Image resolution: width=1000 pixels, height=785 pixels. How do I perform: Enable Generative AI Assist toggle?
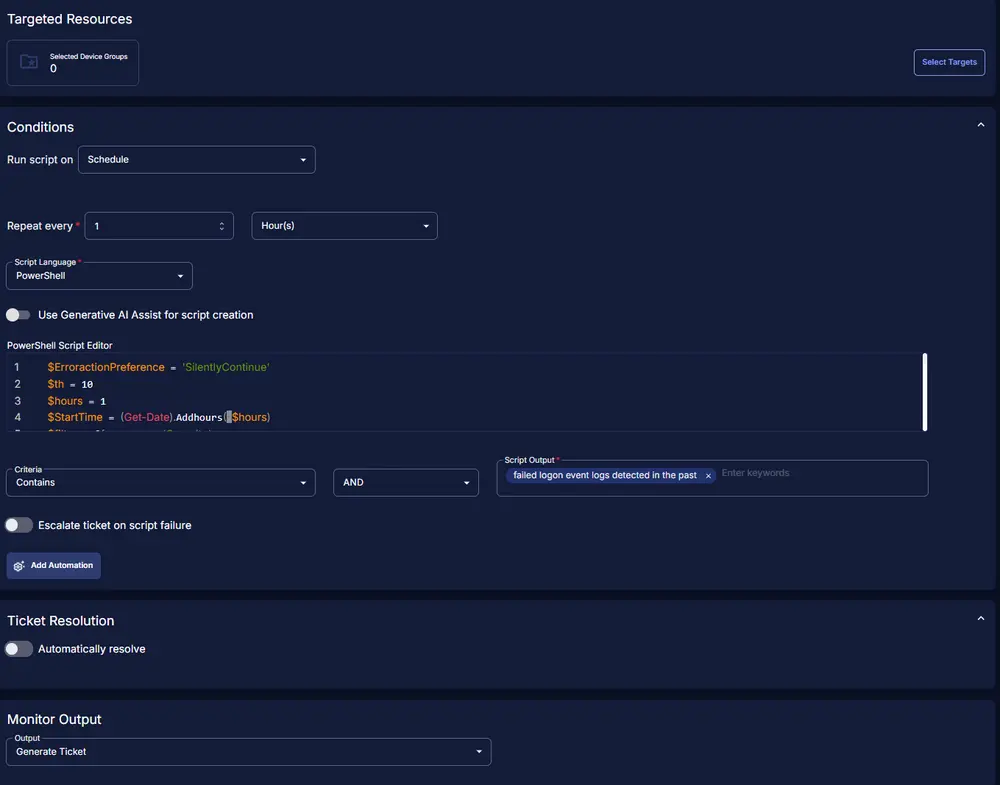coord(18,315)
